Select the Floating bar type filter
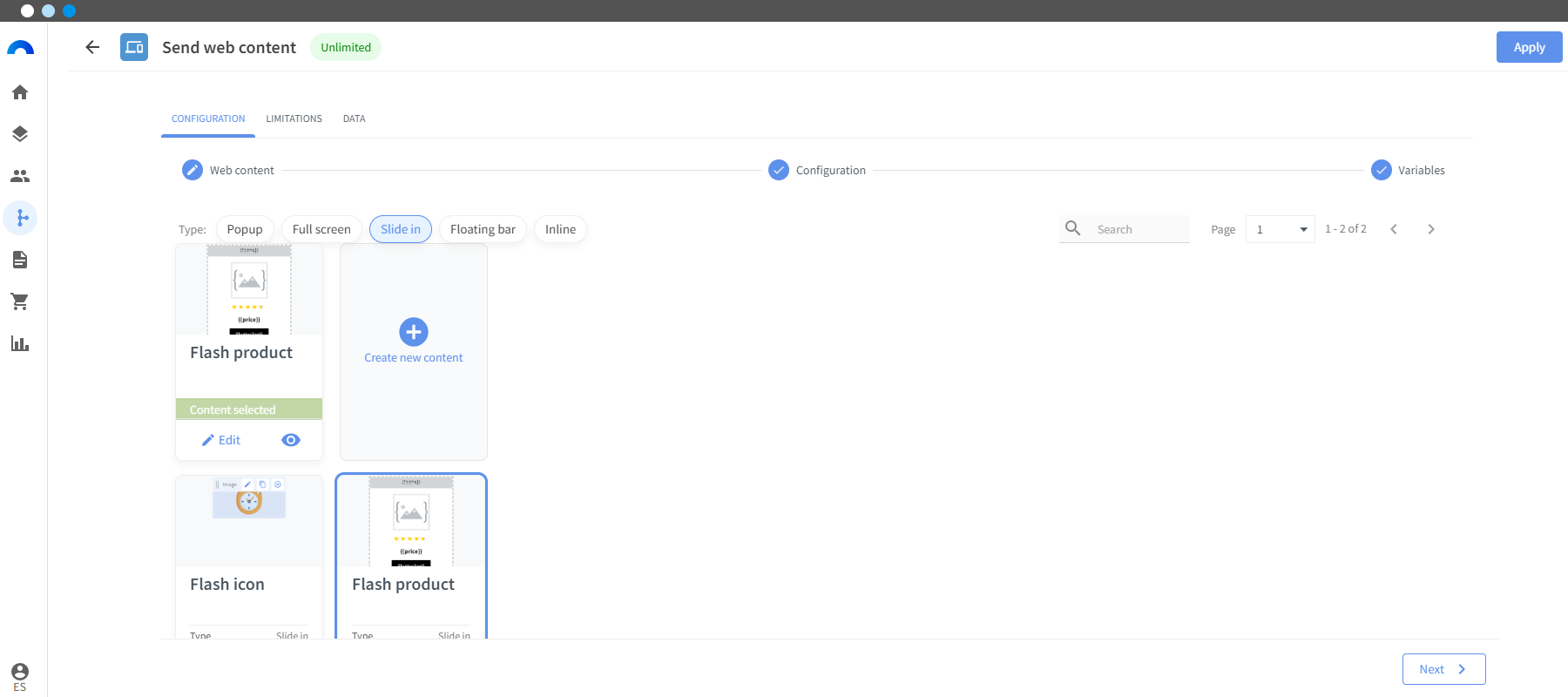Image resolution: width=1568 pixels, height=697 pixels. (483, 229)
